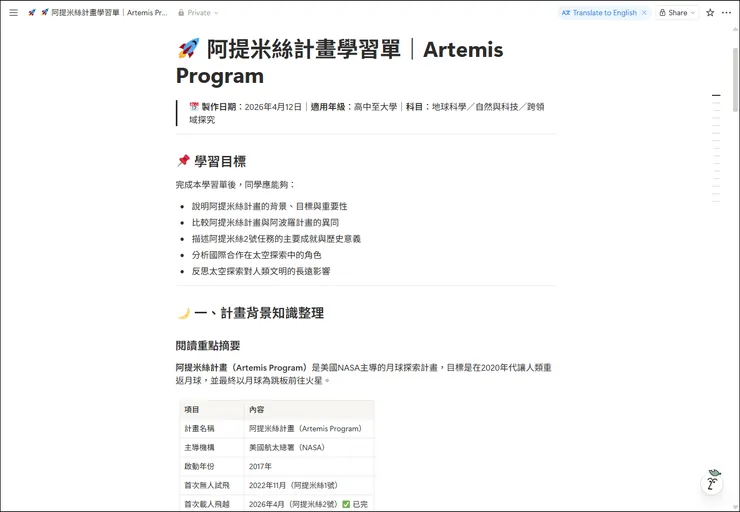
Task: Click bullet 分析國際合作在太空探索中的角色
Action: pyautogui.click(x=256, y=255)
